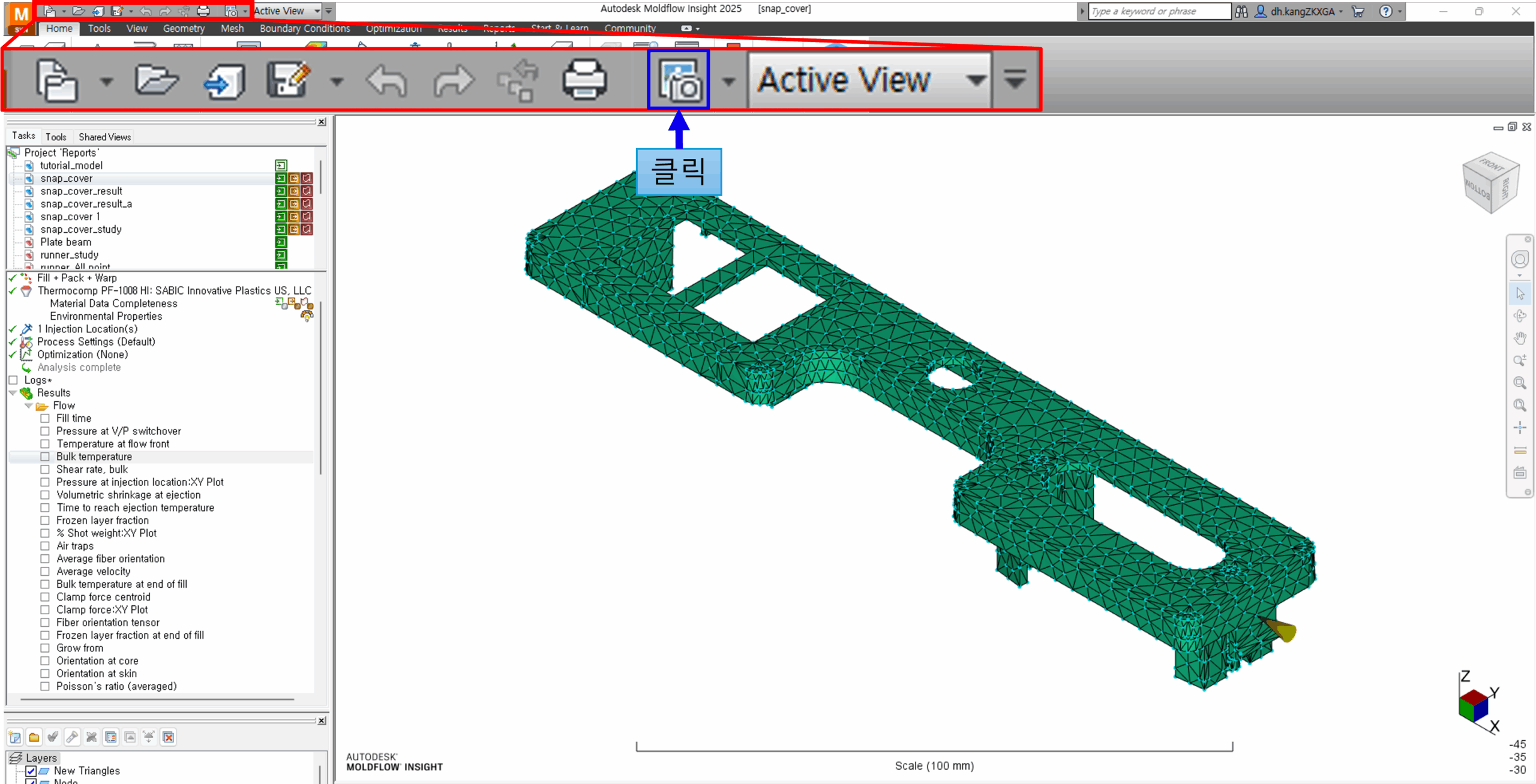The width and height of the screenshot is (1536, 784).
Task: Click the red X window icon in the Layers toolbar
Action: [169, 737]
